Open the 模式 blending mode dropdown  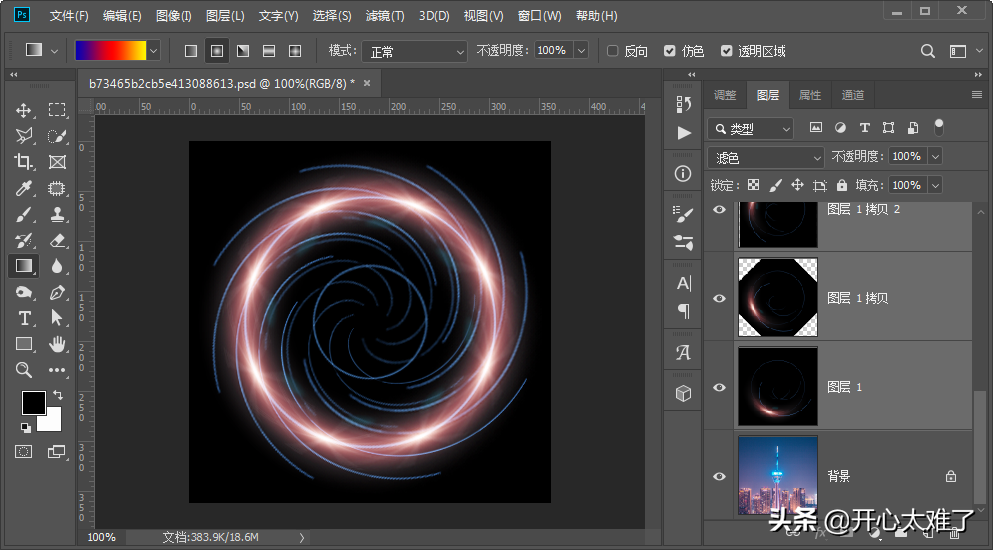414,51
